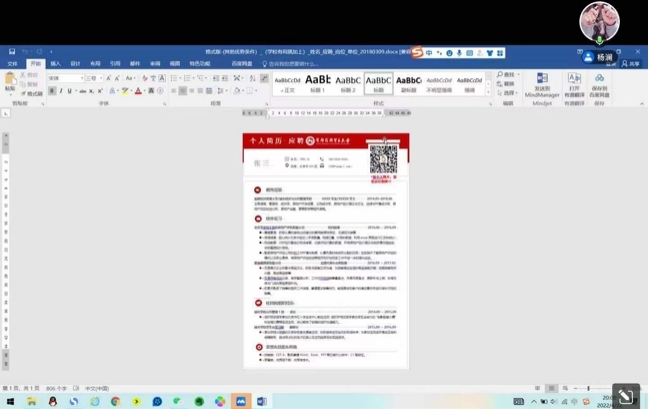The width and height of the screenshot is (650, 409).
Task: Click the zoom slider in status bar
Action: tap(588, 388)
